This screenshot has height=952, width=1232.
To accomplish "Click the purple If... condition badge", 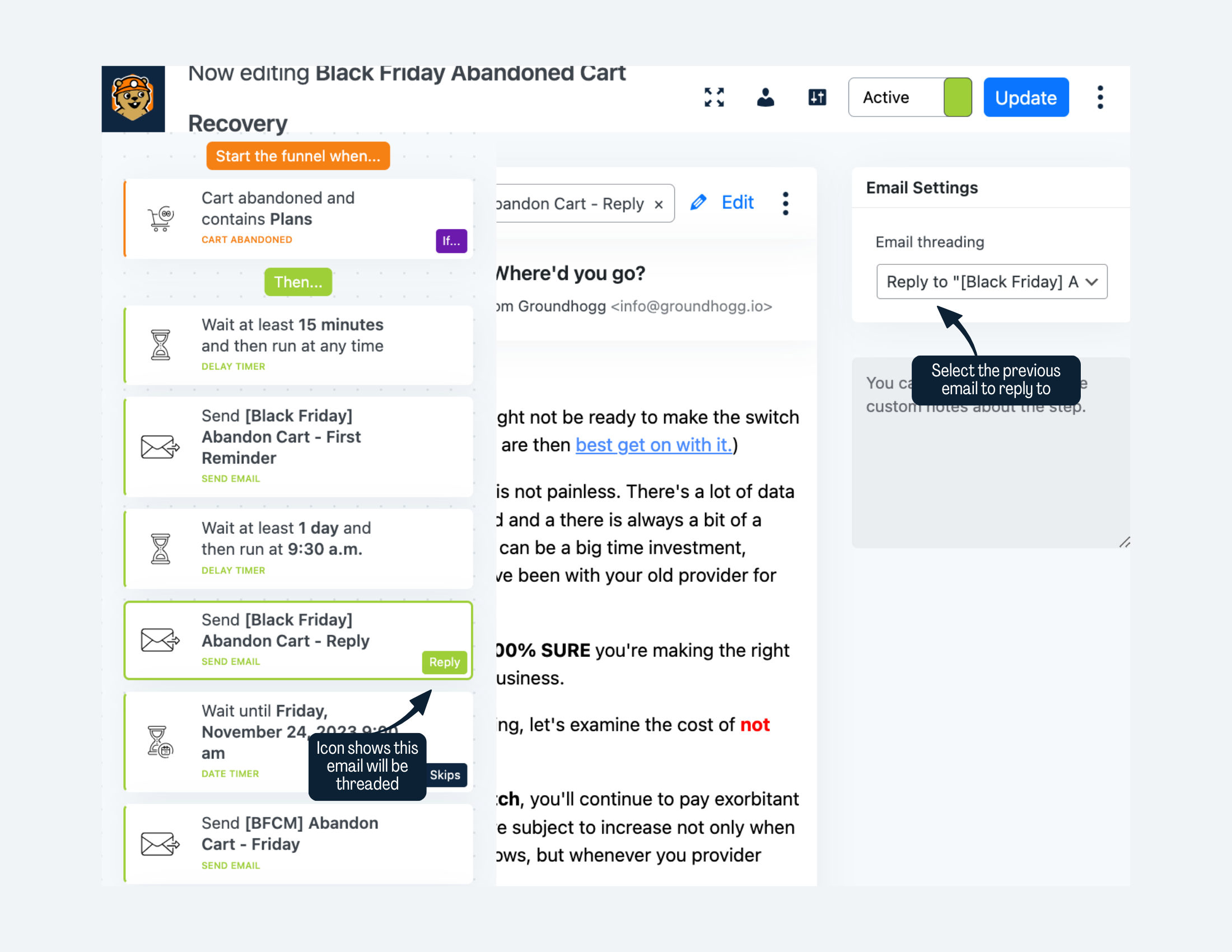I will pos(451,241).
